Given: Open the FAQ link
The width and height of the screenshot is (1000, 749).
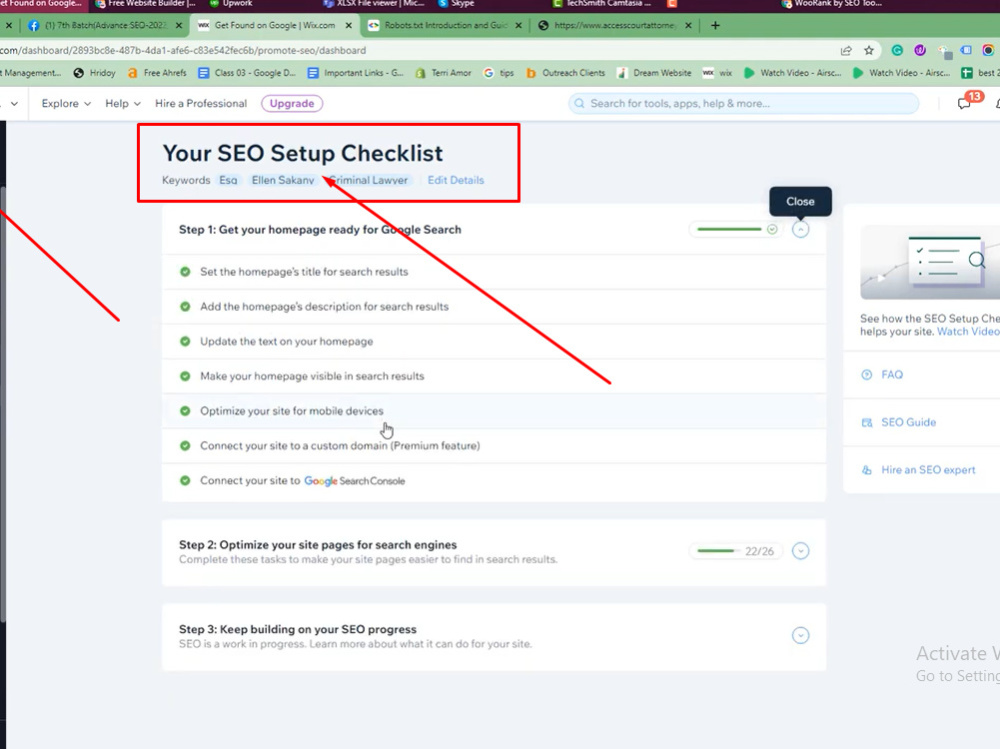Looking at the screenshot, I should [x=892, y=374].
